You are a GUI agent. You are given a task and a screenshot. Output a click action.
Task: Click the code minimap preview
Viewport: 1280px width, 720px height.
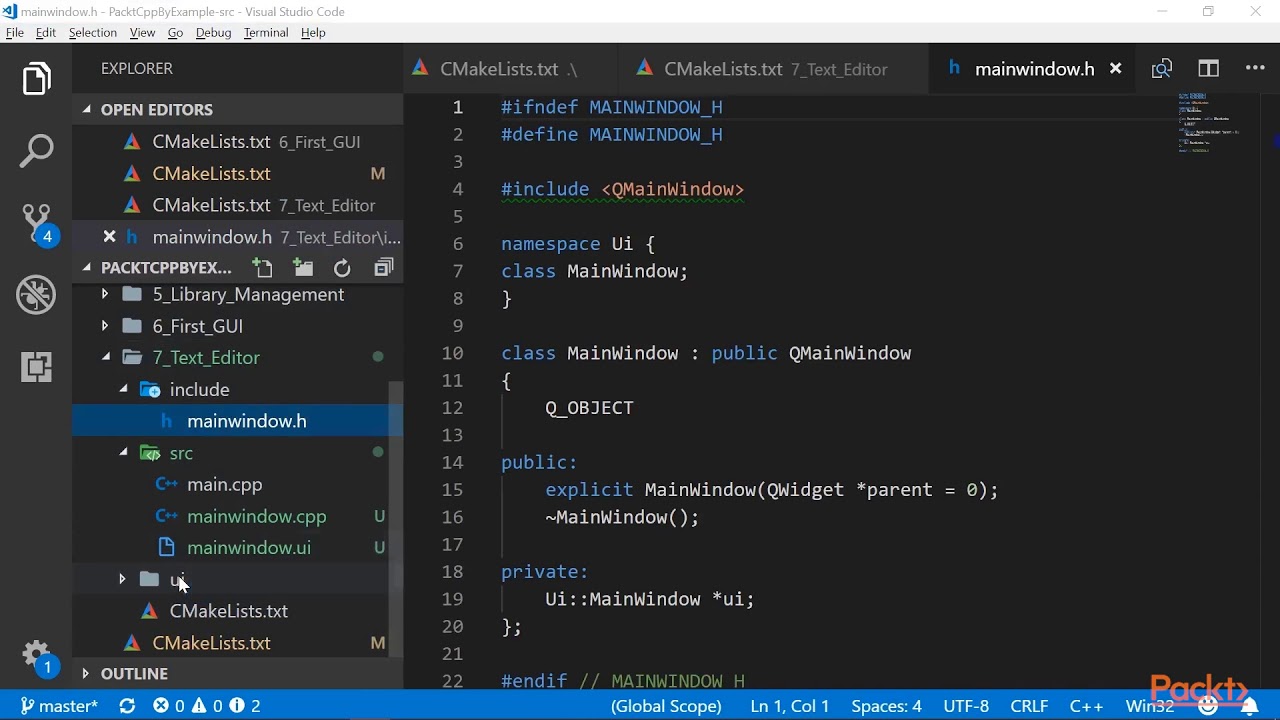coord(1210,122)
